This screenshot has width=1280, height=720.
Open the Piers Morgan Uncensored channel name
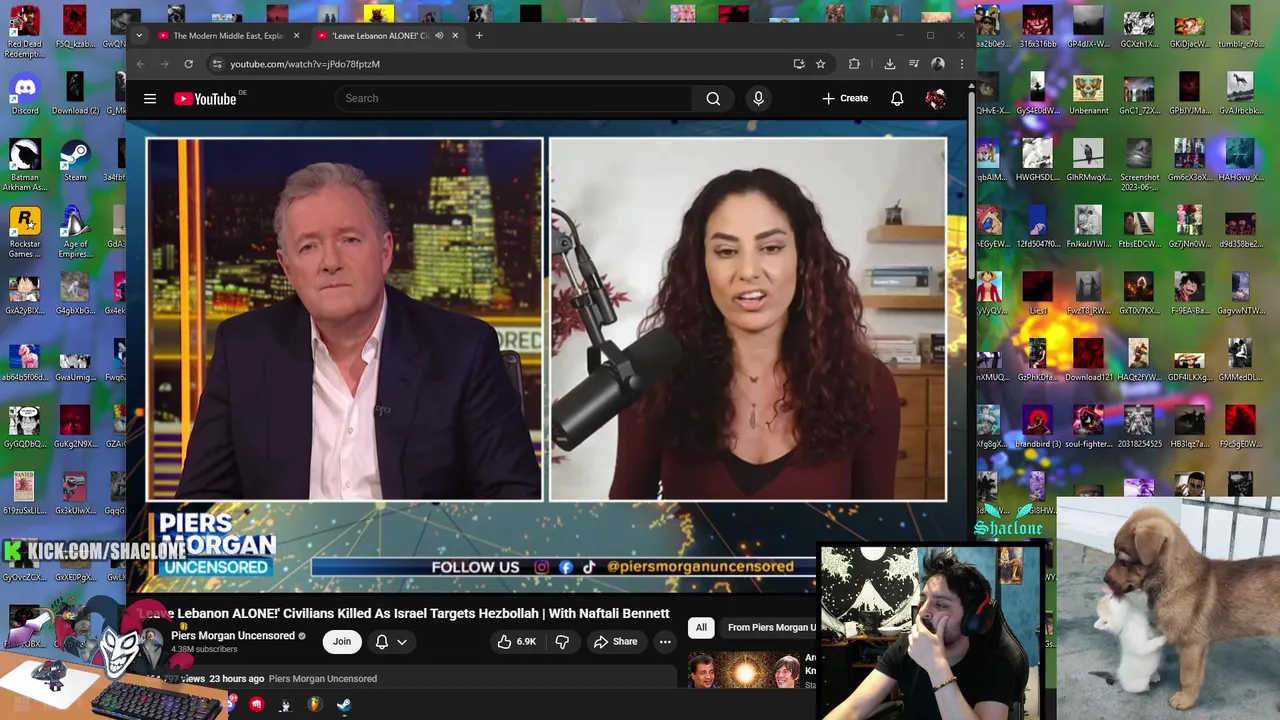[x=233, y=635]
